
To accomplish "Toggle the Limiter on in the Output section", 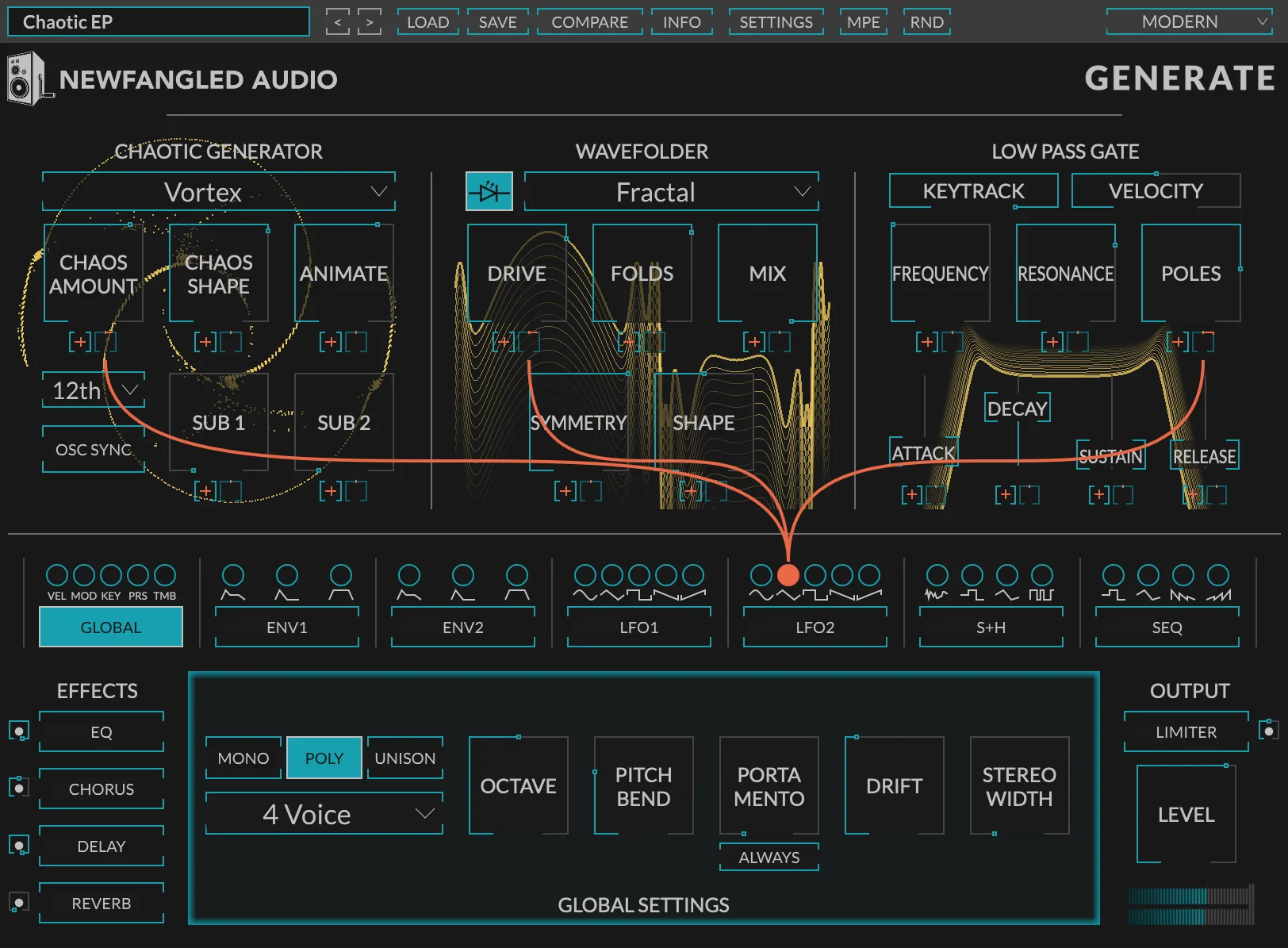I will pyautogui.click(x=1268, y=731).
